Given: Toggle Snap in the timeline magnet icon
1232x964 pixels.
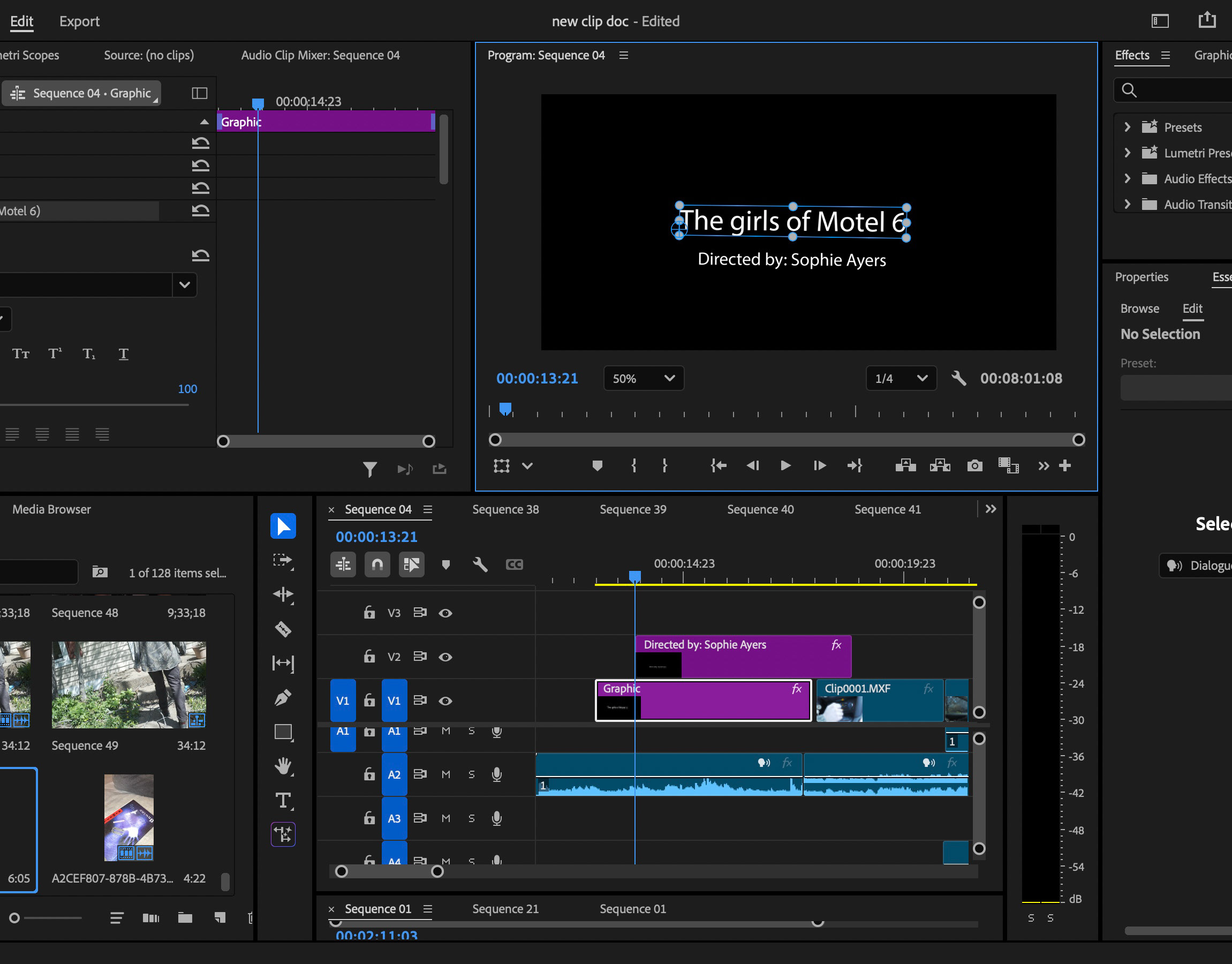Looking at the screenshot, I should (377, 564).
